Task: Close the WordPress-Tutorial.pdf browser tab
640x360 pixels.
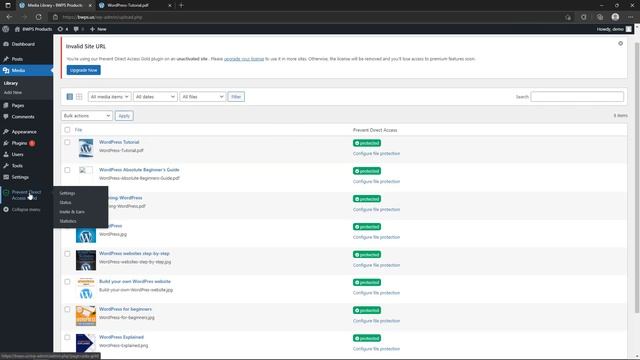Action: point(170,5)
